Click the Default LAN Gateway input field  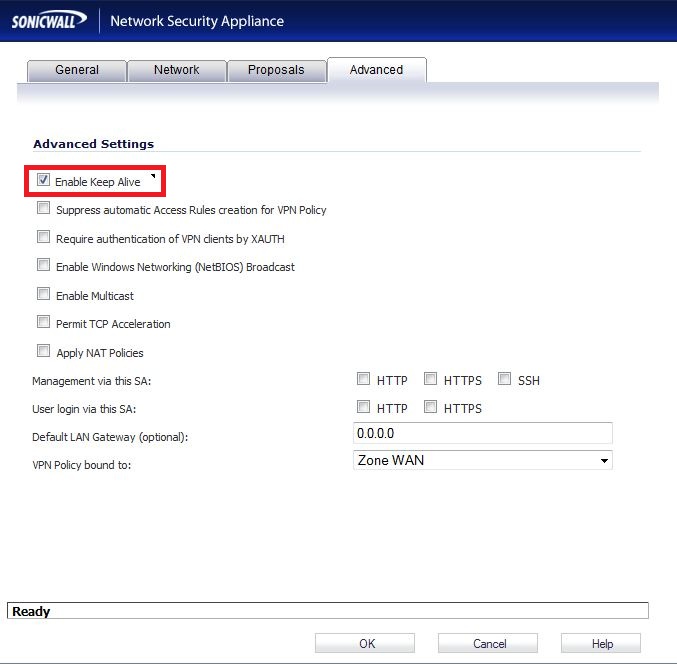(483, 433)
